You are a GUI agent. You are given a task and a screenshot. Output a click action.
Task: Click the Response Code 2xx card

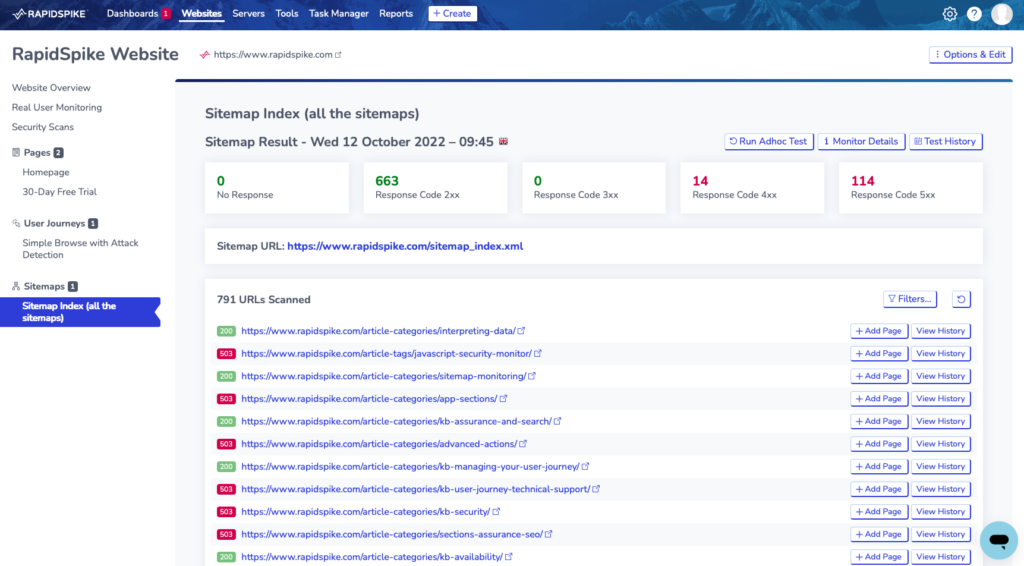(435, 187)
